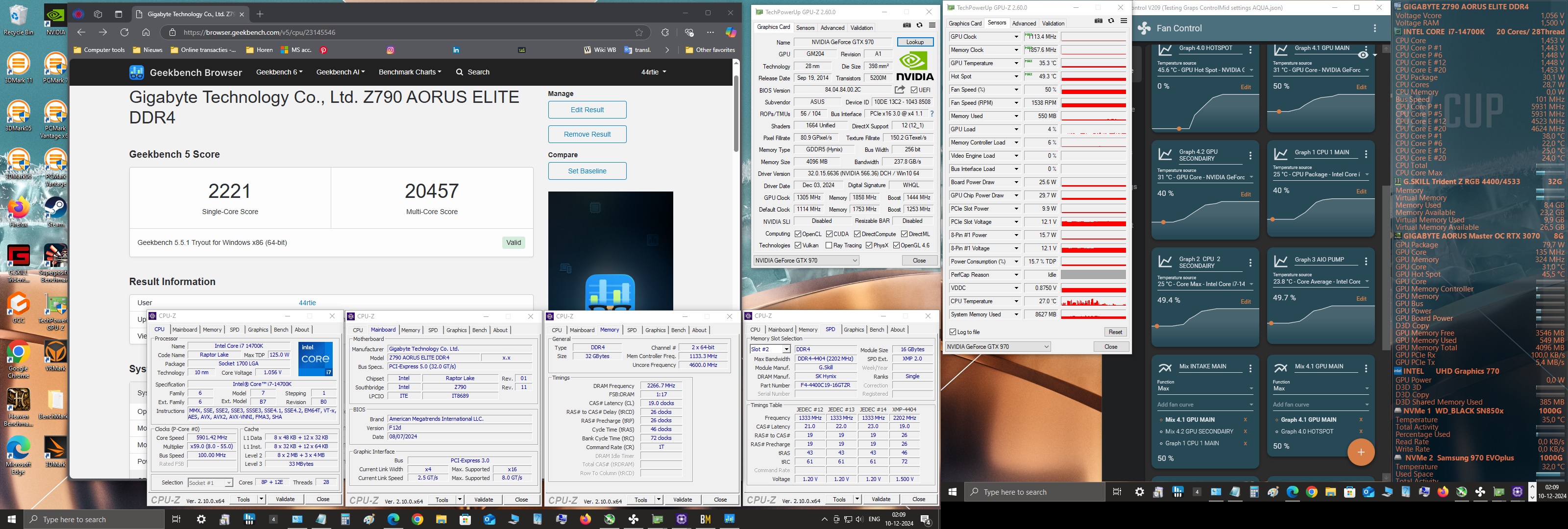Click Bus Interface question mark in GPU-Z
1568x529 pixels.
click(x=931, y=114)
